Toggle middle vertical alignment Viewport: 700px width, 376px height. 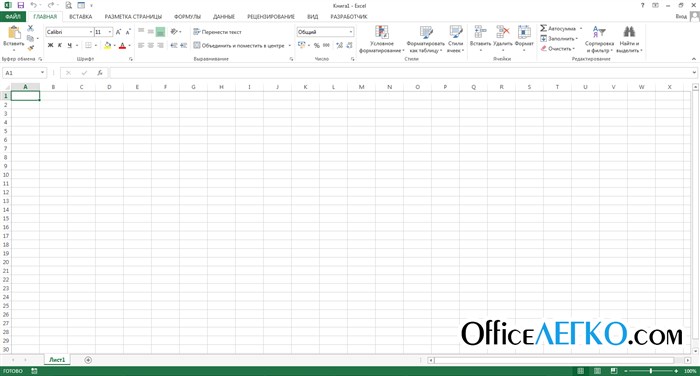click(x=151, y=32)
